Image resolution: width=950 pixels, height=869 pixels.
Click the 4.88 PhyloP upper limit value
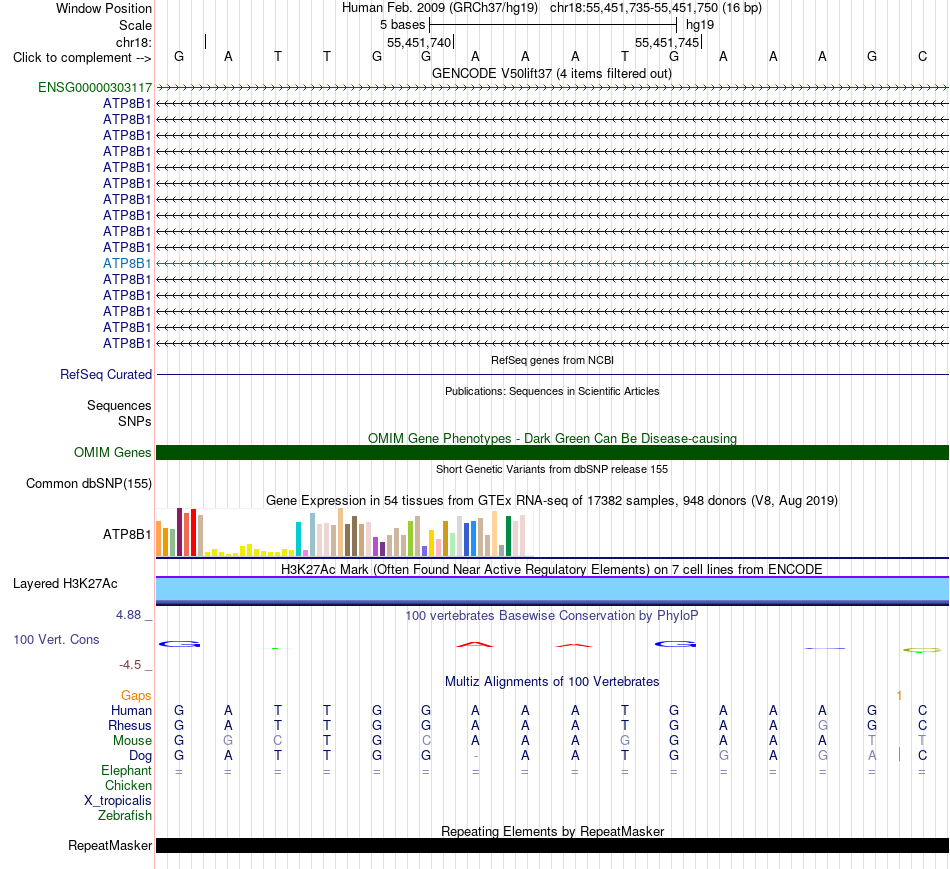pos(128,614)
